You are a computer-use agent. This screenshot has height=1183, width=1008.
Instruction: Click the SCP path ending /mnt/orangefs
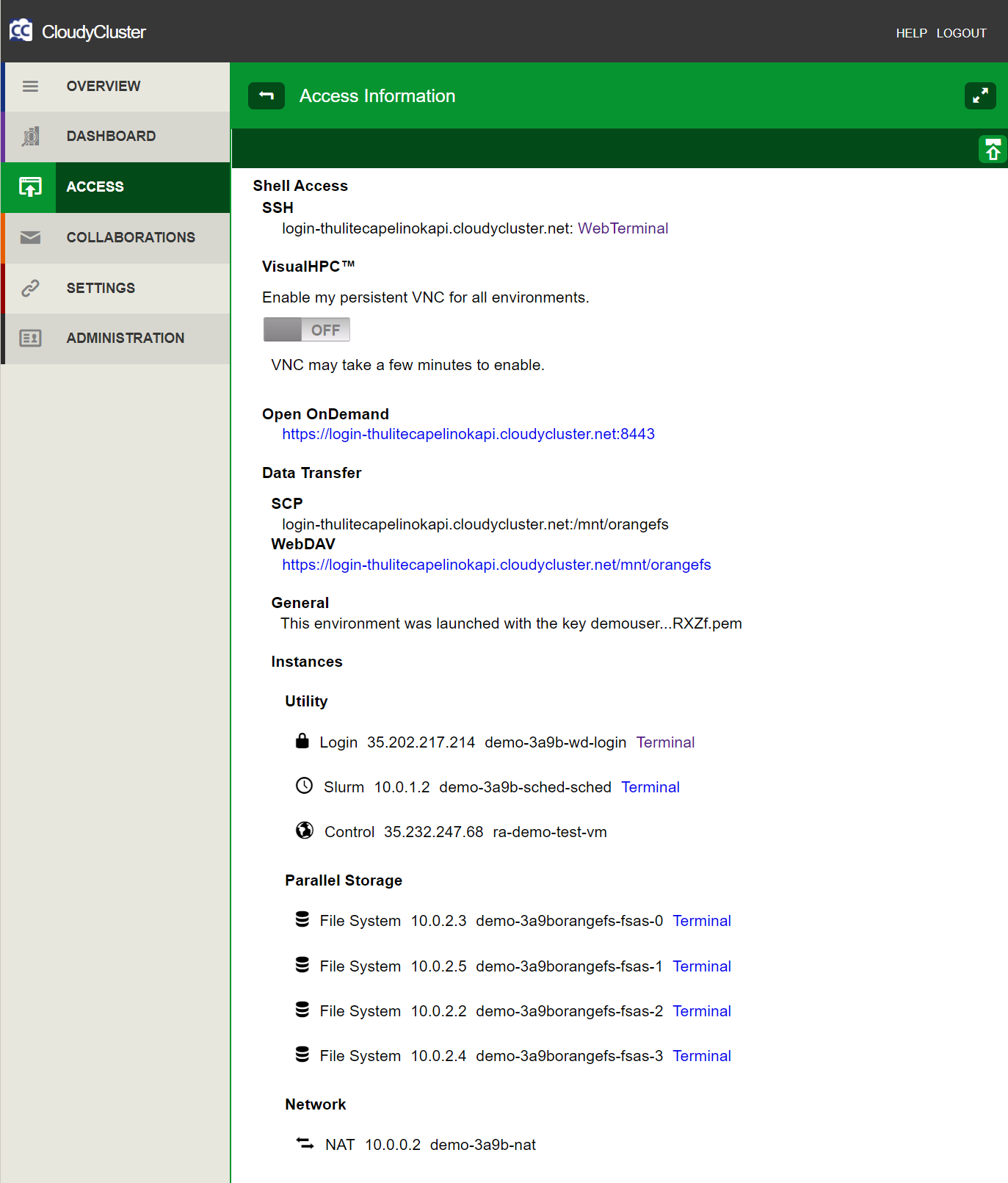coord(475,524)
